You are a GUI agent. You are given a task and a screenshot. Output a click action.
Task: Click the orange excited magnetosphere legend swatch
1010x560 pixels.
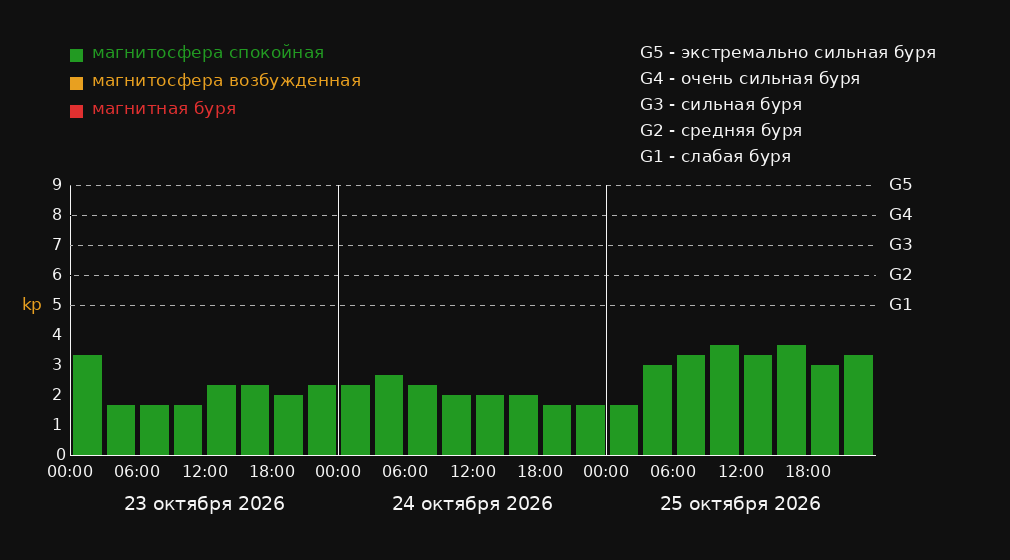76,83
